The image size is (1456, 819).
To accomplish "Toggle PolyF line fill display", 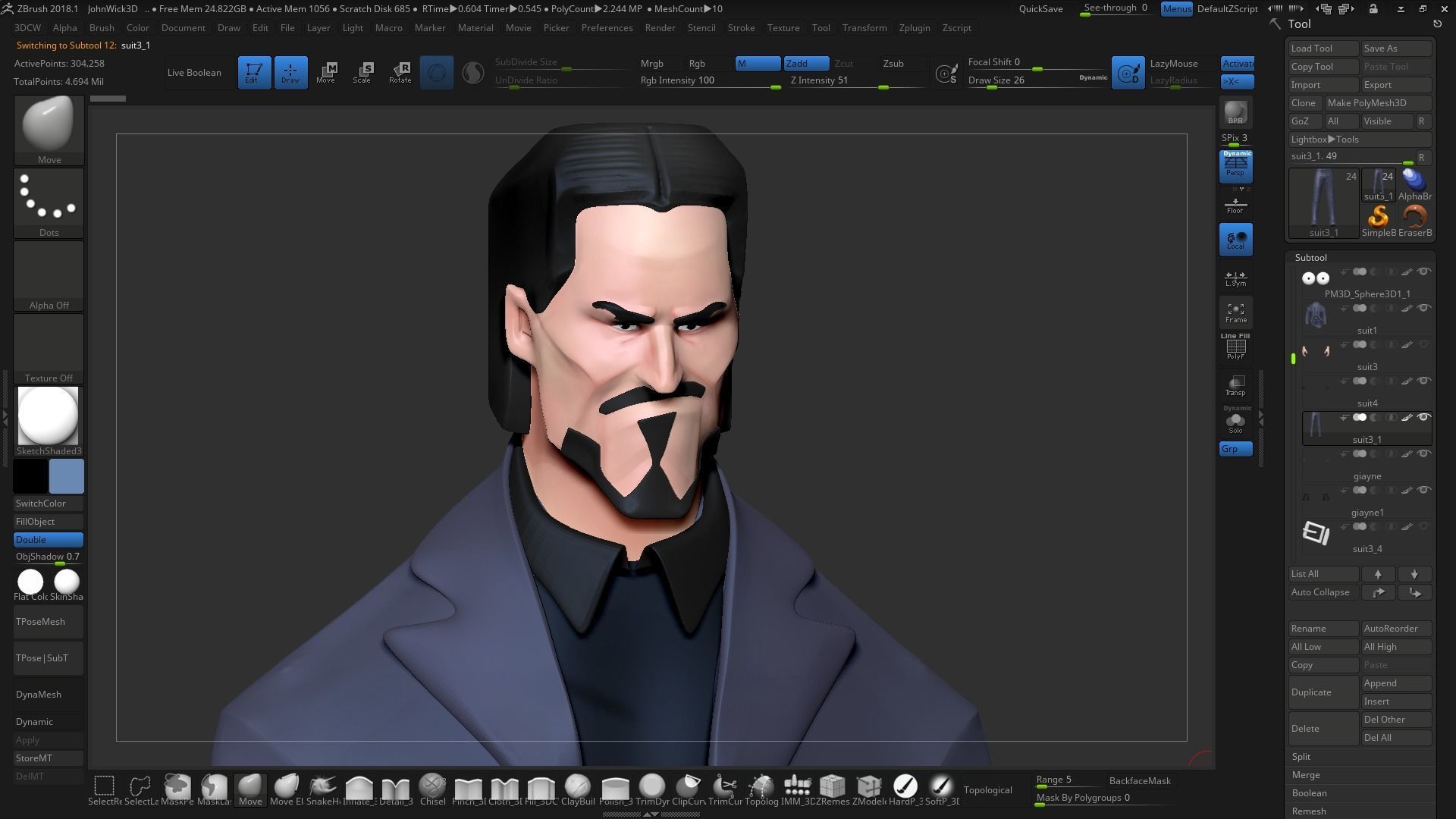I will click(1235, 347).
